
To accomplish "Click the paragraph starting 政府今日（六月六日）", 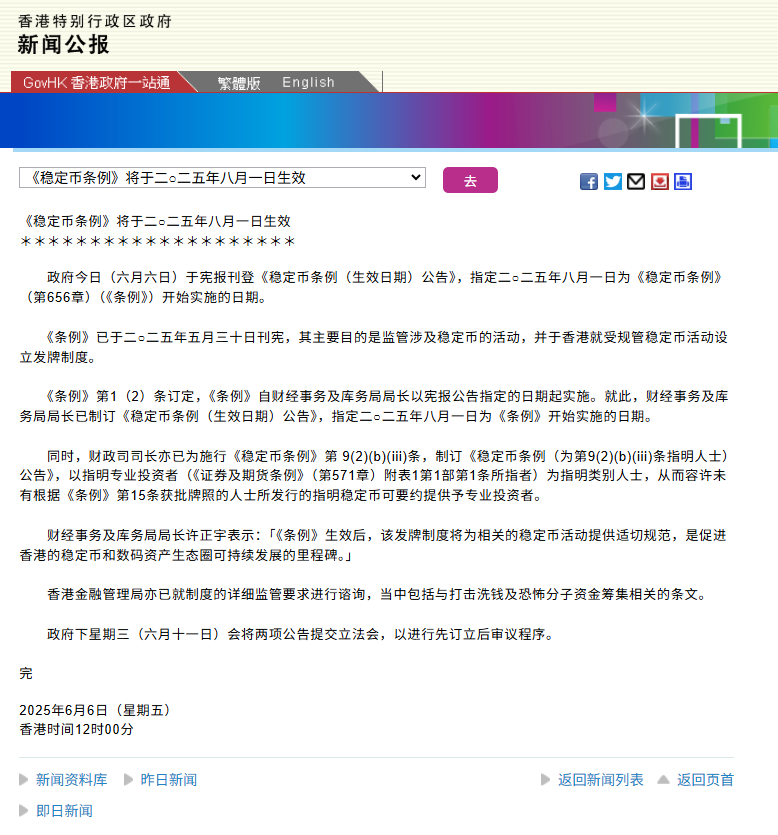I will coord(373,287).
